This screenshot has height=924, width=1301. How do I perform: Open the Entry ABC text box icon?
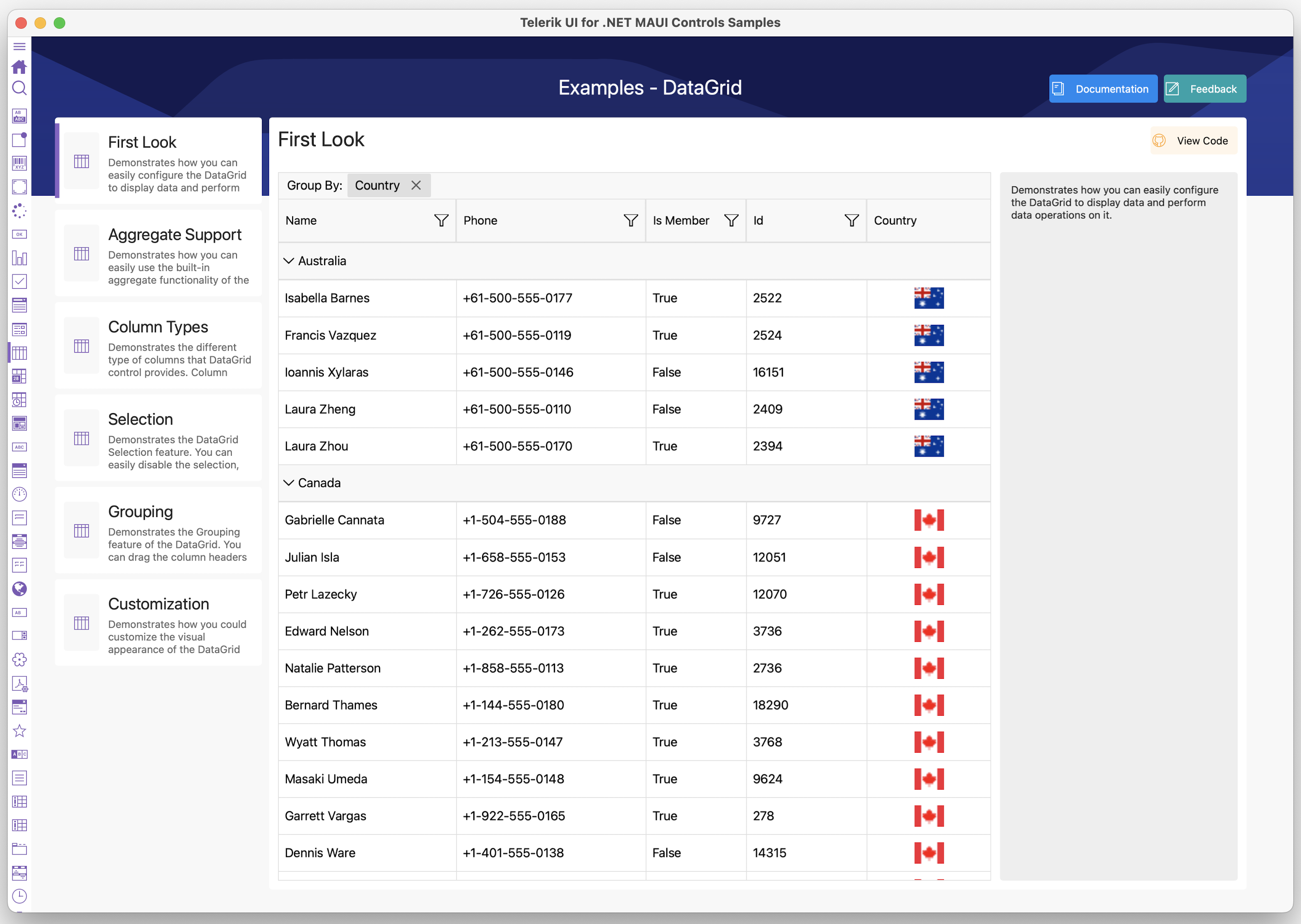coord(19,447)
